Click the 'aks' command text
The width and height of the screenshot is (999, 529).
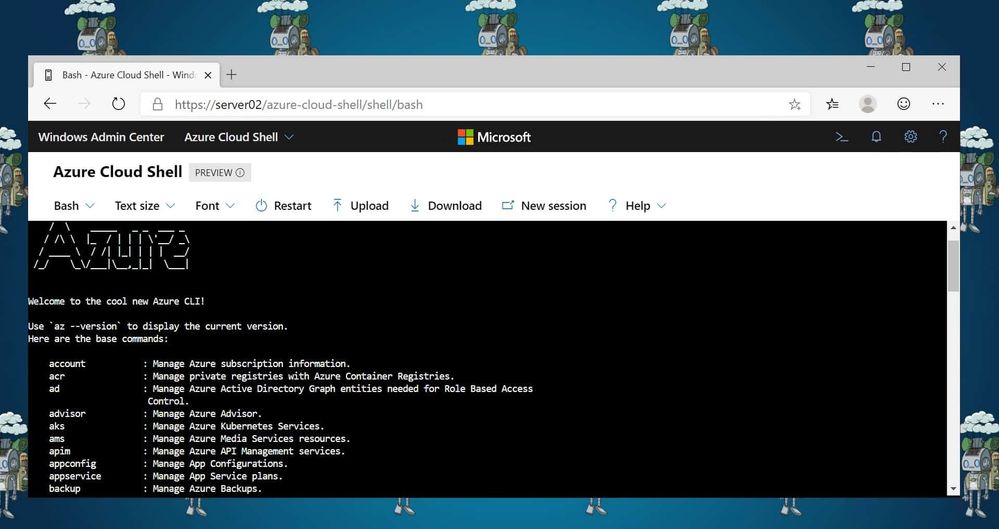click(57, 426)
